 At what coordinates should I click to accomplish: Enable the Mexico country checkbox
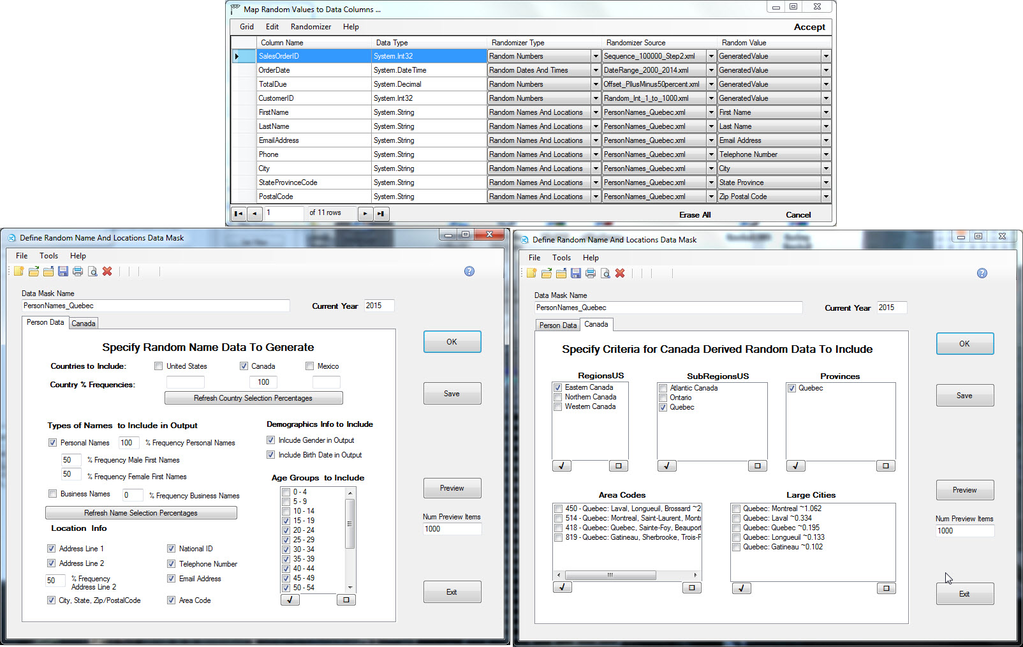point(309,366)
